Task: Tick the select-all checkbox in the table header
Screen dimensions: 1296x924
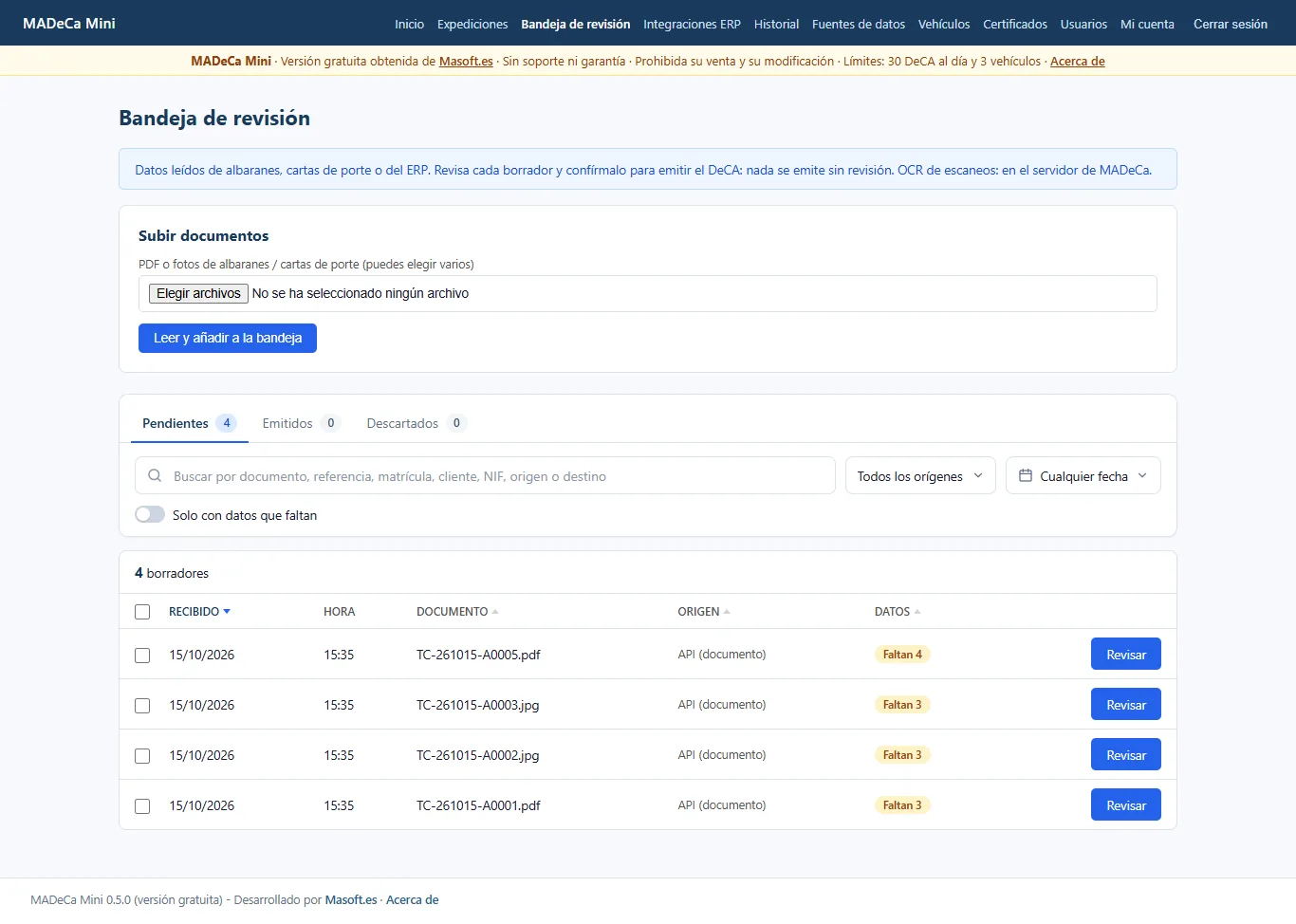Action: pos(142,612)
